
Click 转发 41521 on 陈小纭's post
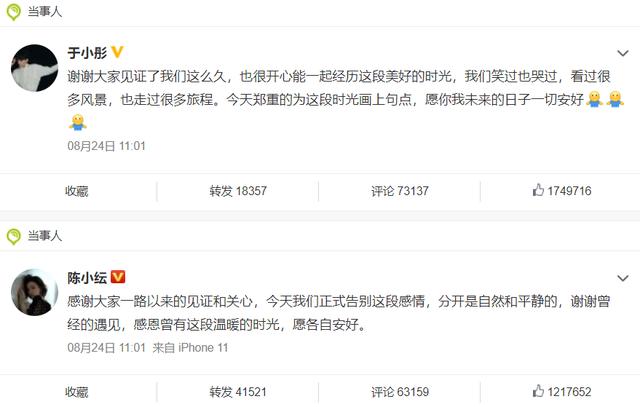point(238,392)
